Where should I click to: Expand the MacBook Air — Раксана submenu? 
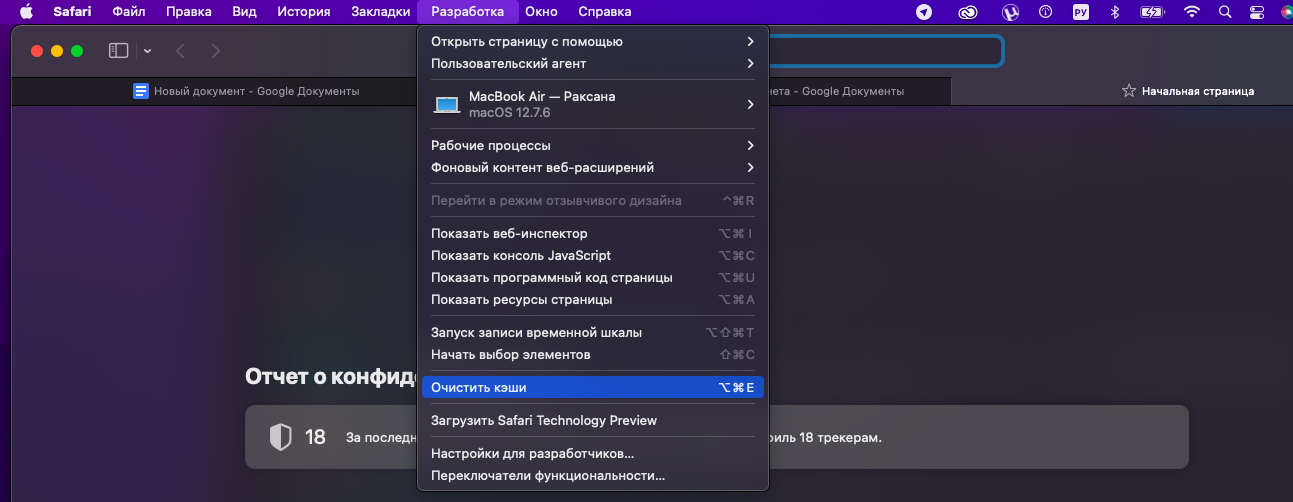pyautogui.click(x=593, y=104)
